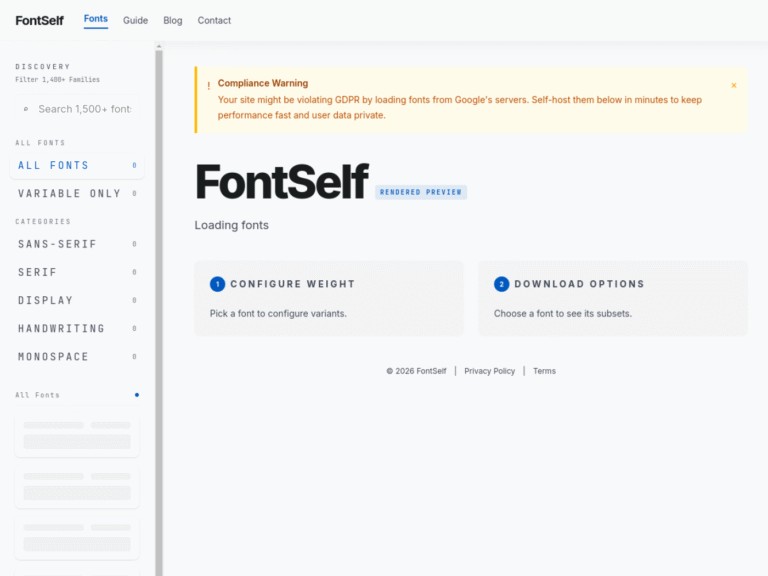Click 'Pick a font to configure variants.'

tap(278, 313)
